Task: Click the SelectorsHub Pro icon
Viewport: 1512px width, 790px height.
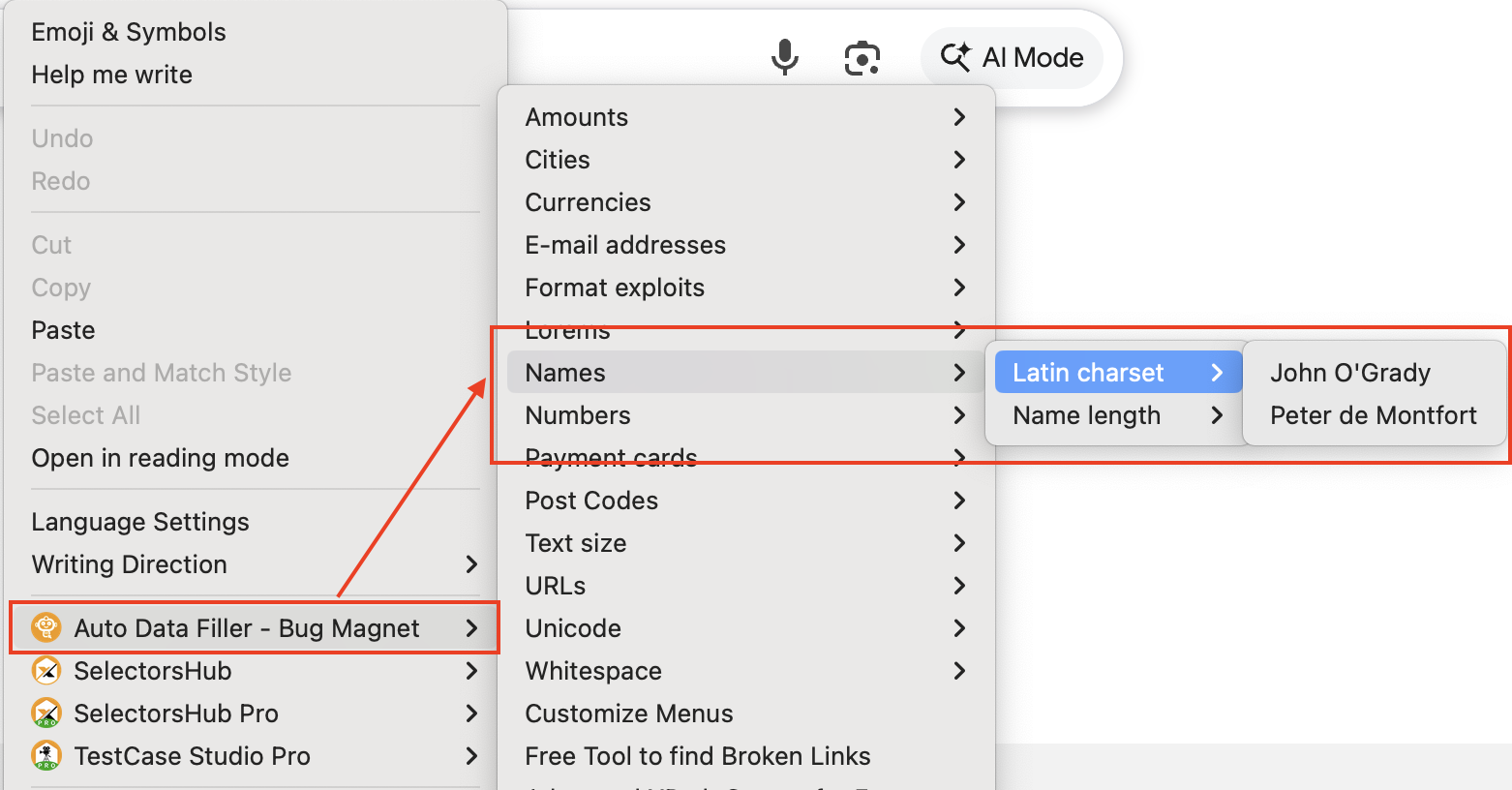Action: [x=45, y=714]
